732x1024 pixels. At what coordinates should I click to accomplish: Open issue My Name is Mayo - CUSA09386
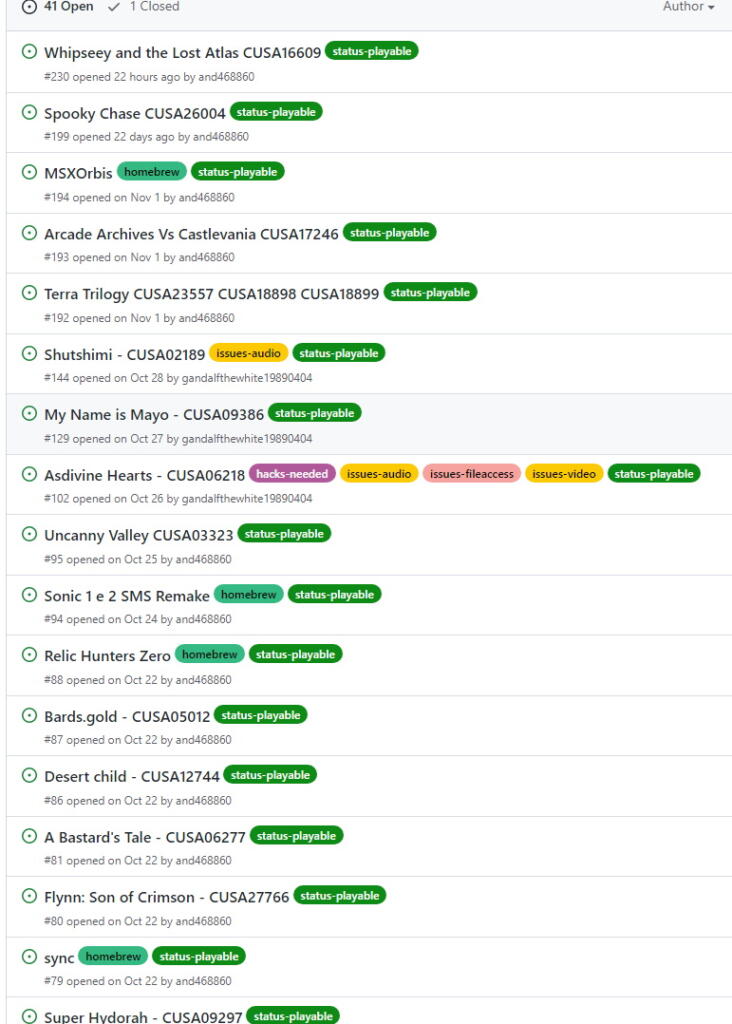154,415
